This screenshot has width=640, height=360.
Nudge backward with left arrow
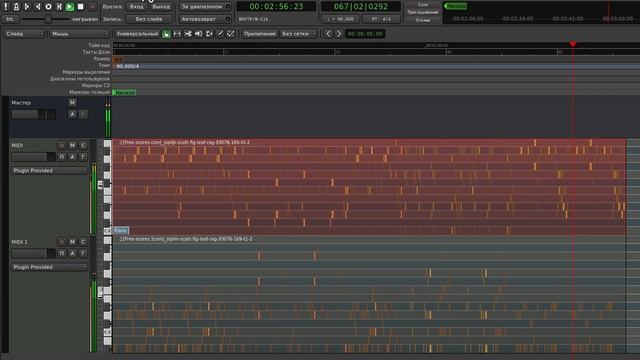click(x=328, y=34)
